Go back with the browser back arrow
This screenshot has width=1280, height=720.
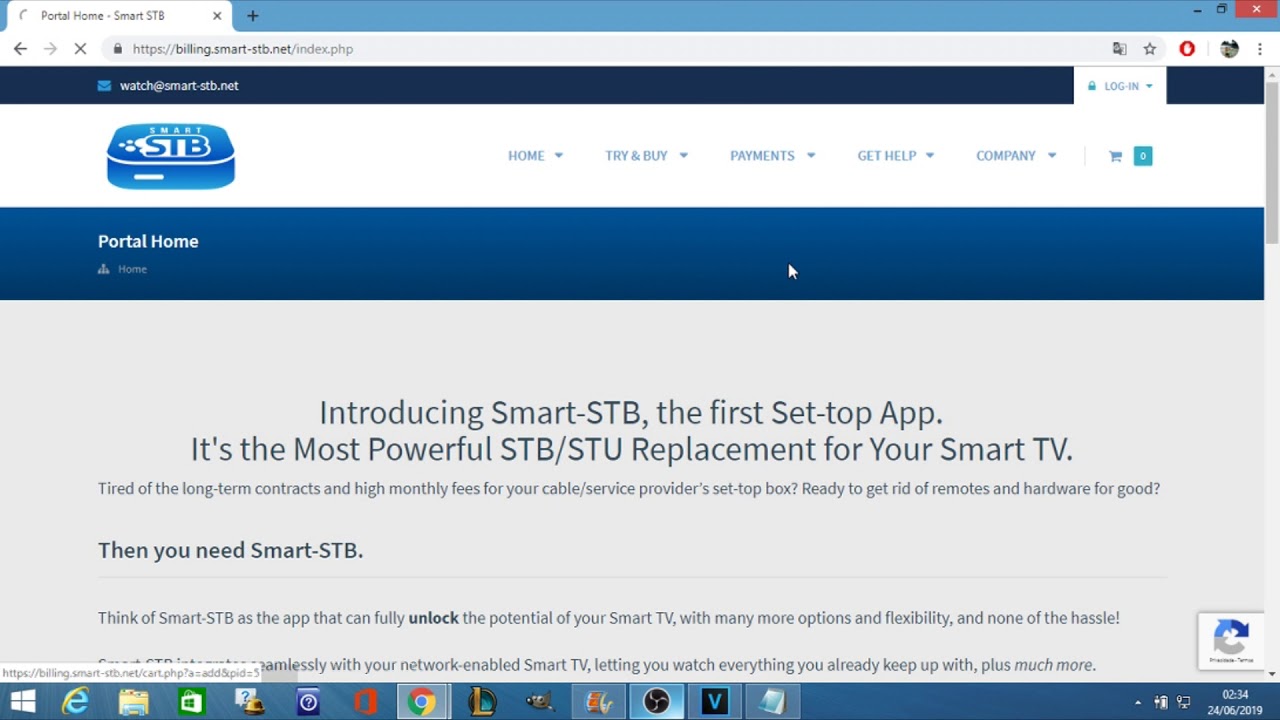click(x=20, y=48)
